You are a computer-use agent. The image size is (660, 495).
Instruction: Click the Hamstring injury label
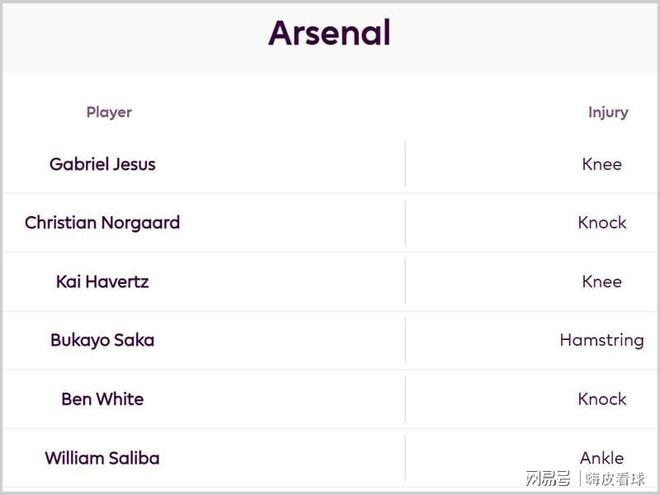[602, 340]
